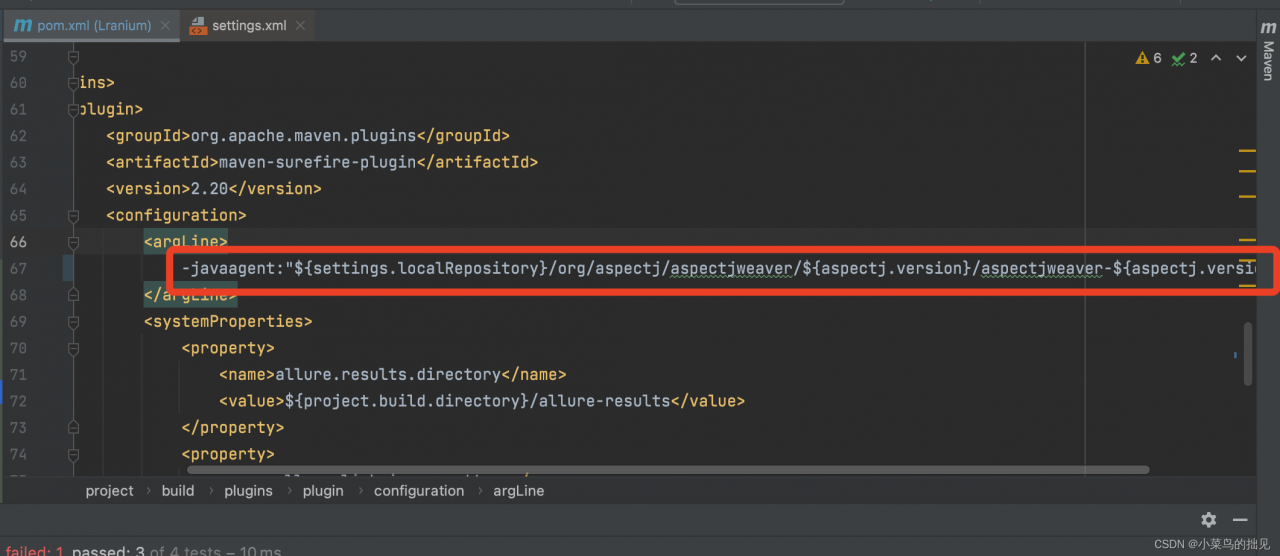Collapse the argLine fold on line 66
This screenshot has height=556, width=1280.
pyautogui.click(x=73, y=242)
